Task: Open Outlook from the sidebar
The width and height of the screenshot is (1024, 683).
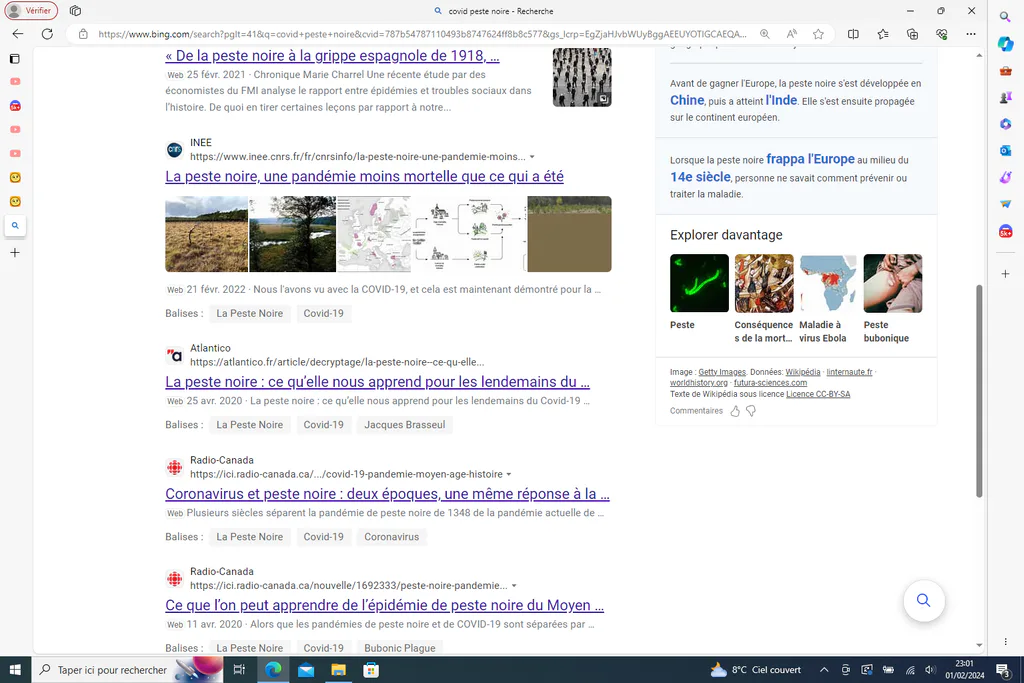Action: (1006, 151)
